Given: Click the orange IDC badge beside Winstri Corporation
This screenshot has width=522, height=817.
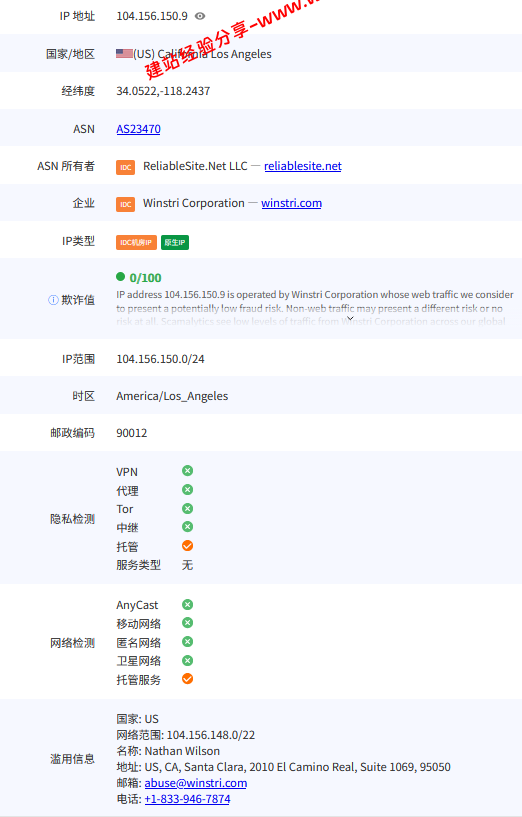Looking at the screenshot, I should (126, 204).
